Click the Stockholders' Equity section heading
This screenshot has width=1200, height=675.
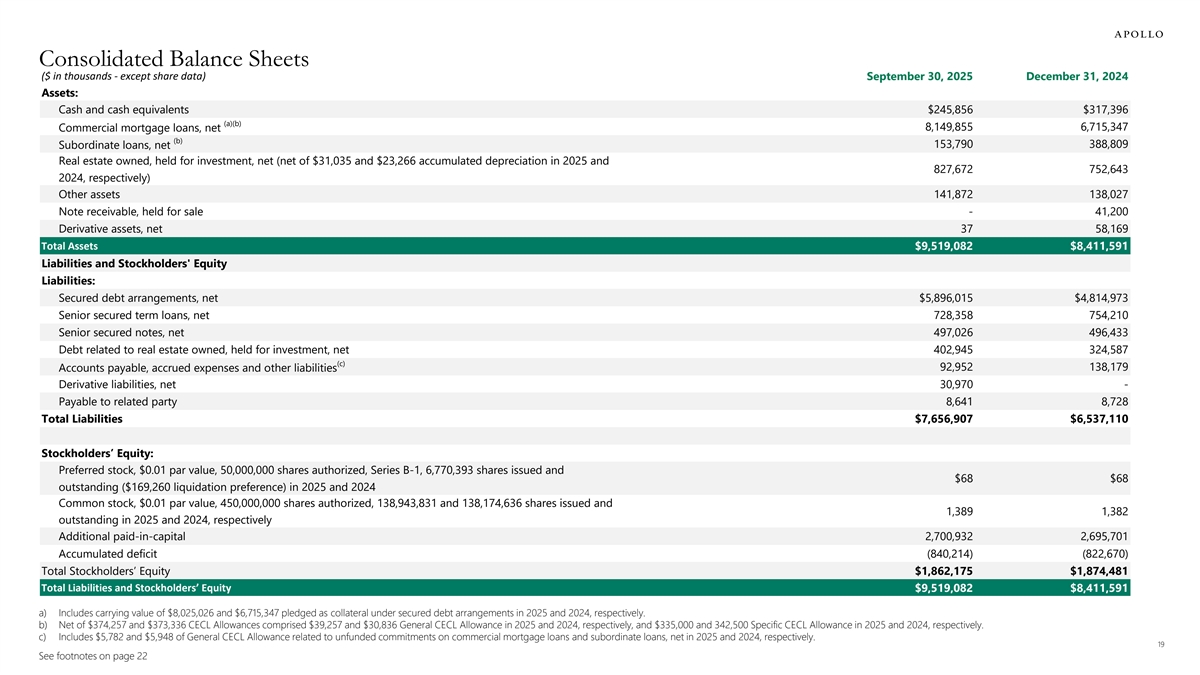97,454
